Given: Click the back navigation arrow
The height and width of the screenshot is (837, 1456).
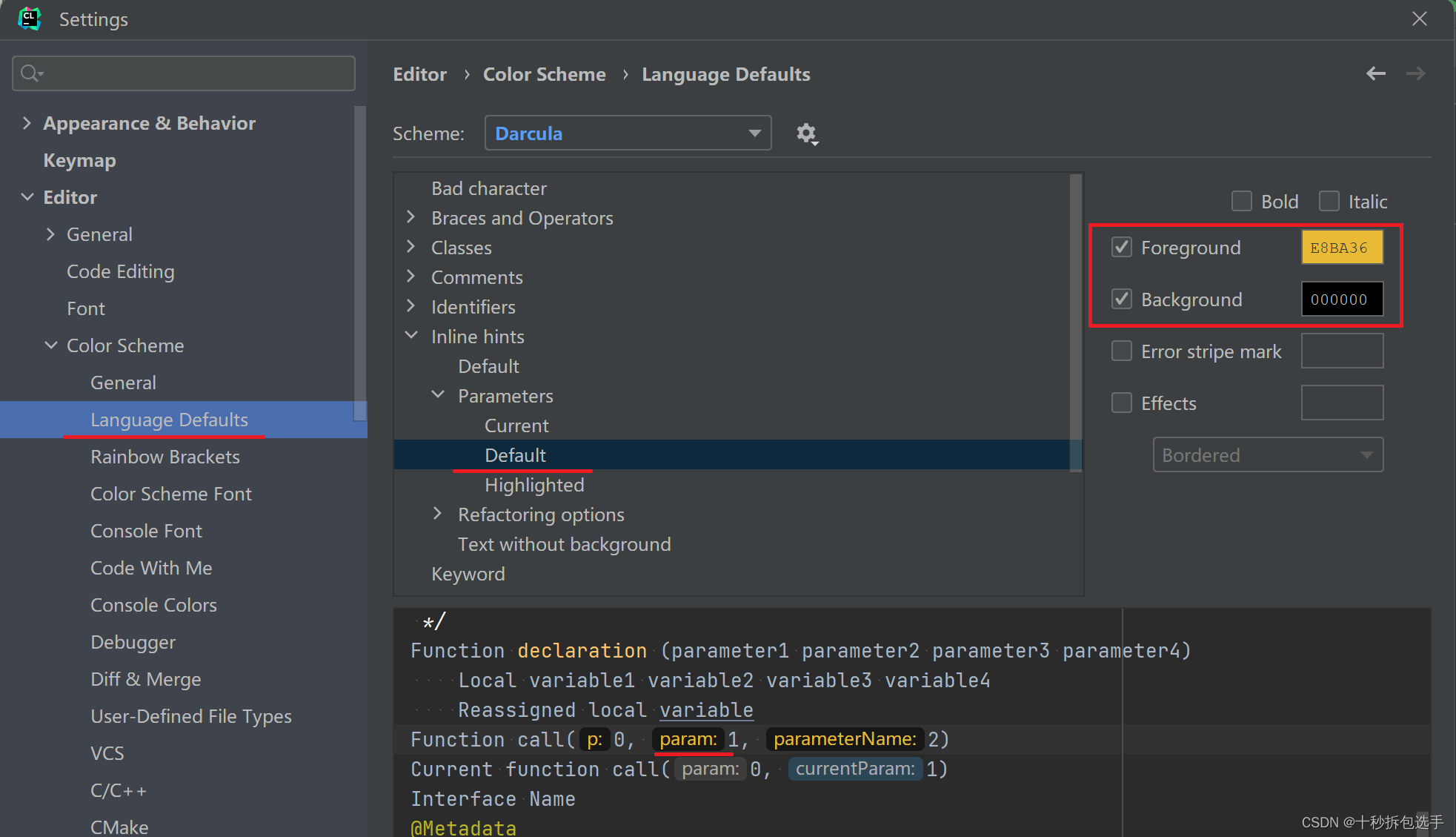Looking at the screenshot, I should [1375, 73].
